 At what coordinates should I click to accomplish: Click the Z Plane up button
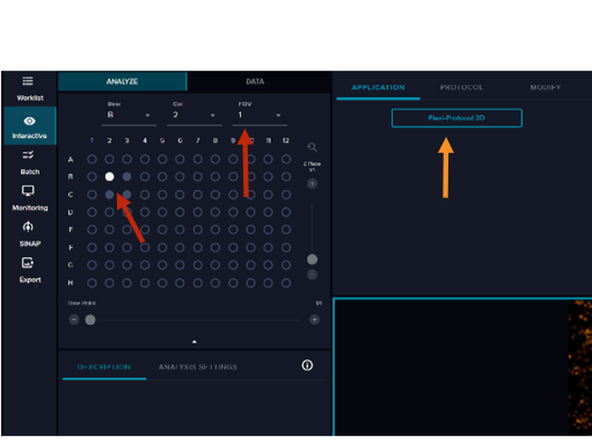coord(312,184)
